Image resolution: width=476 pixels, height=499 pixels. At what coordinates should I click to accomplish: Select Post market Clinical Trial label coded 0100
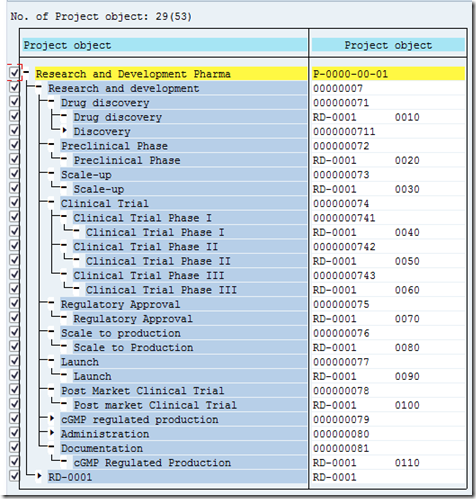(155, 405)
